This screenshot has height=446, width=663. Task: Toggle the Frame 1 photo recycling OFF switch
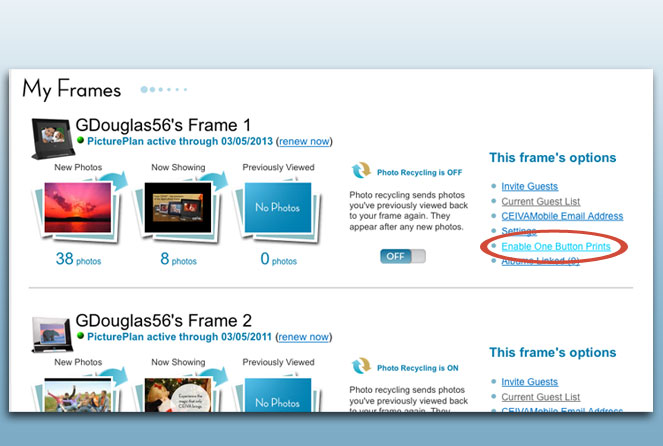pos(403,256)
